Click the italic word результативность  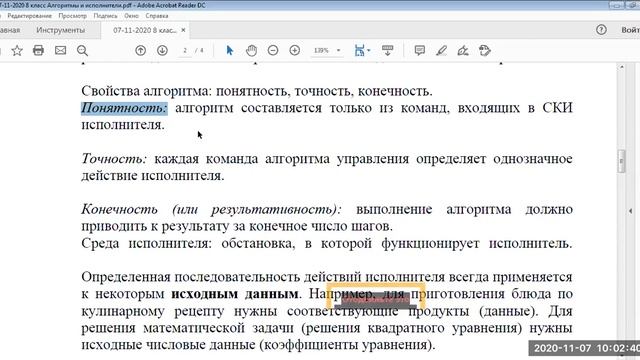pyautogui.click(x=273, y=209)
